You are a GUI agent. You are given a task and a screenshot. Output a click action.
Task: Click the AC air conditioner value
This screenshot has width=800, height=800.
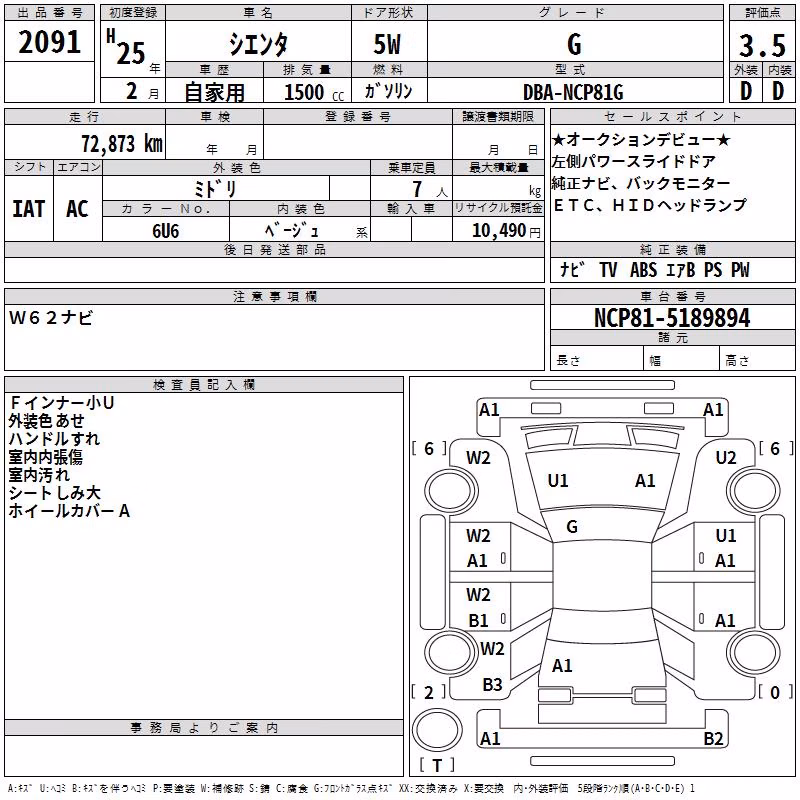pyautogui.click(x=78, y=209)
